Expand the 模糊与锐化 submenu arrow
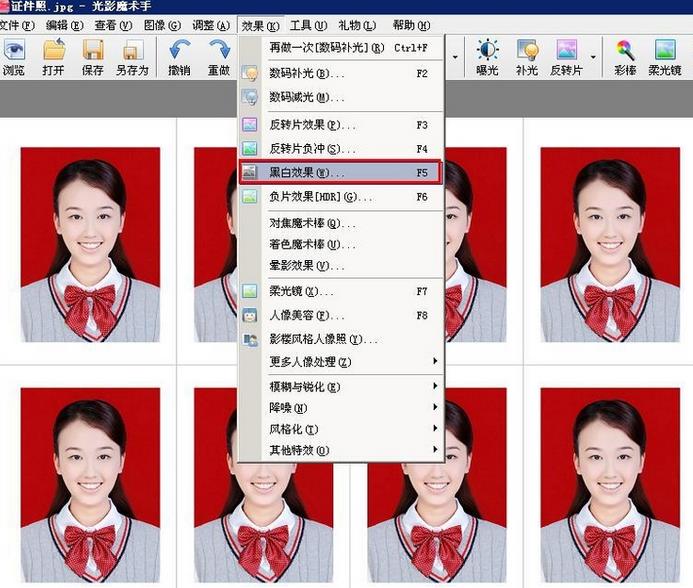Viewport: 693px width, 588px height. coord(435,386)
